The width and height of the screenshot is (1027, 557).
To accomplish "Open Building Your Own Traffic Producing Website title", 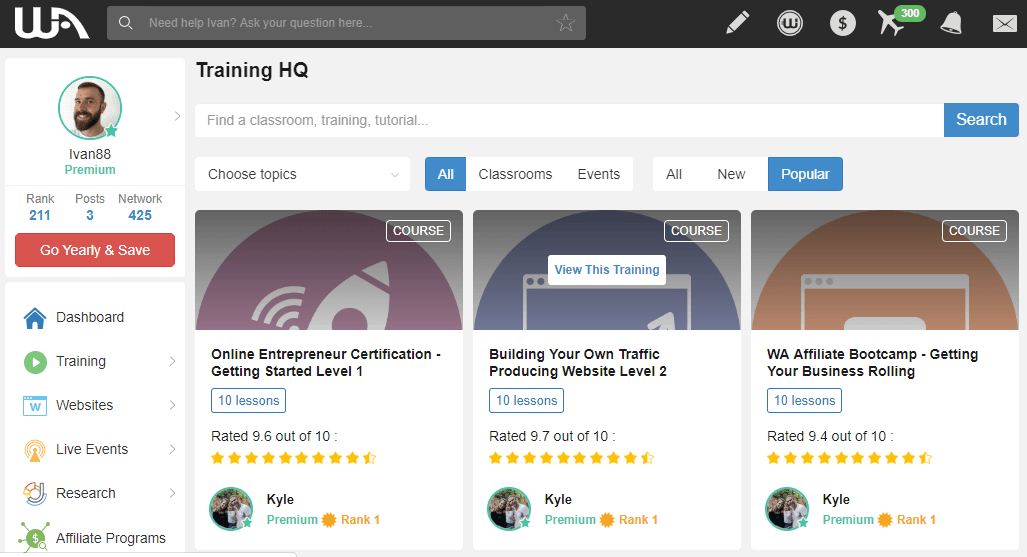I will [x=578, y=362].
